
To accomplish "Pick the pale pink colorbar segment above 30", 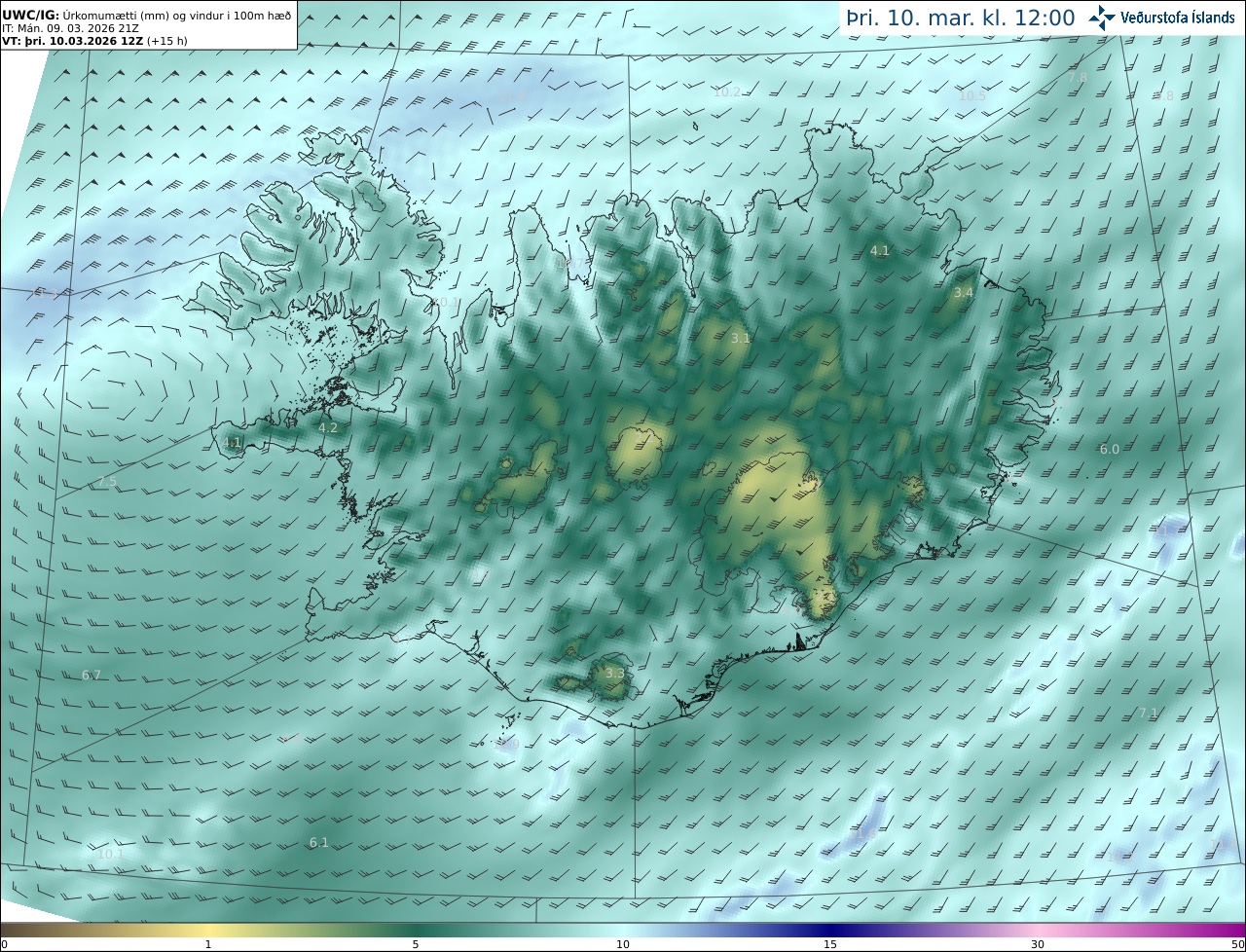I will 1038,930.
